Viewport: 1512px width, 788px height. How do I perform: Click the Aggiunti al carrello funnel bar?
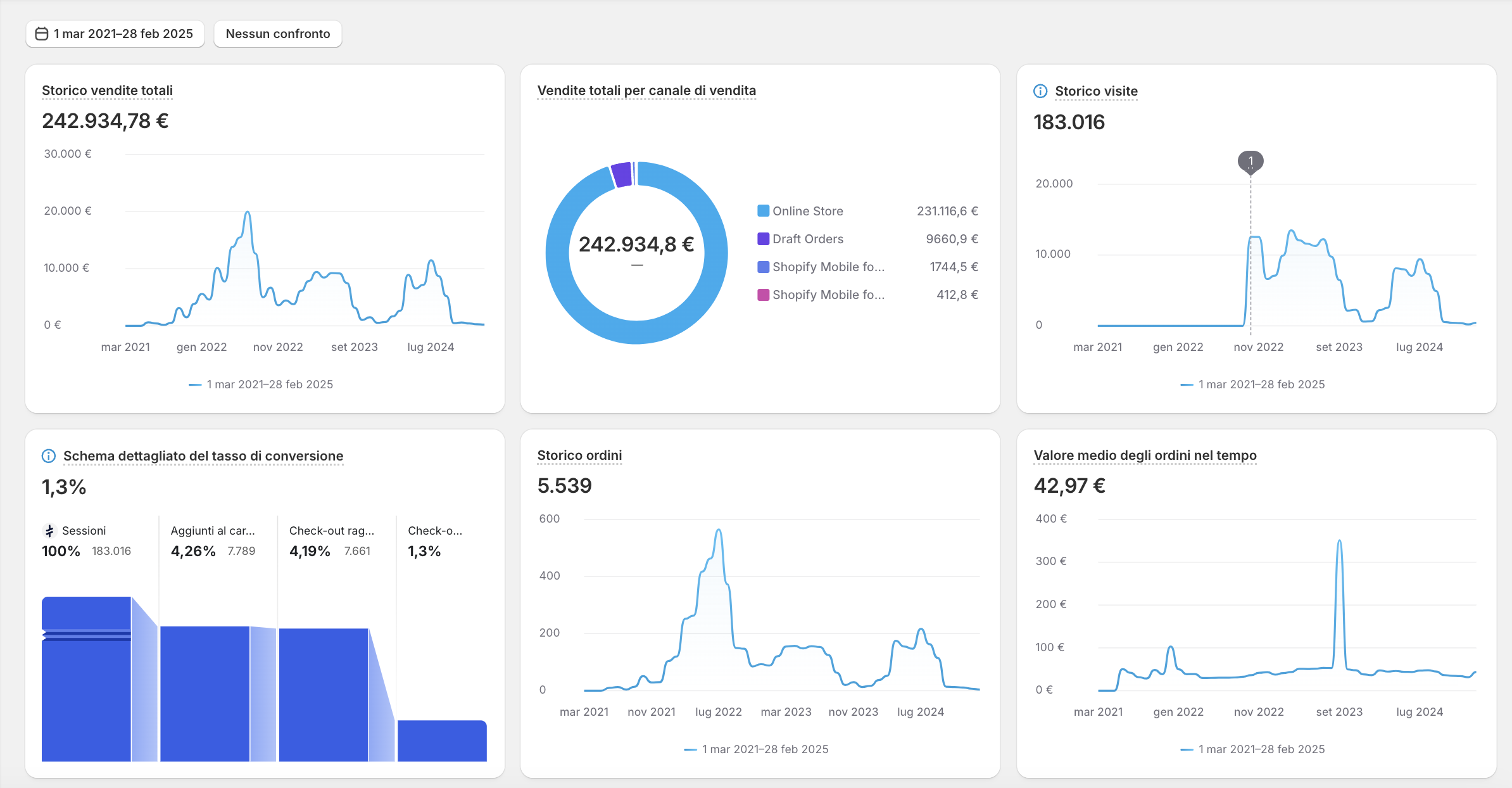coord(205,694)
